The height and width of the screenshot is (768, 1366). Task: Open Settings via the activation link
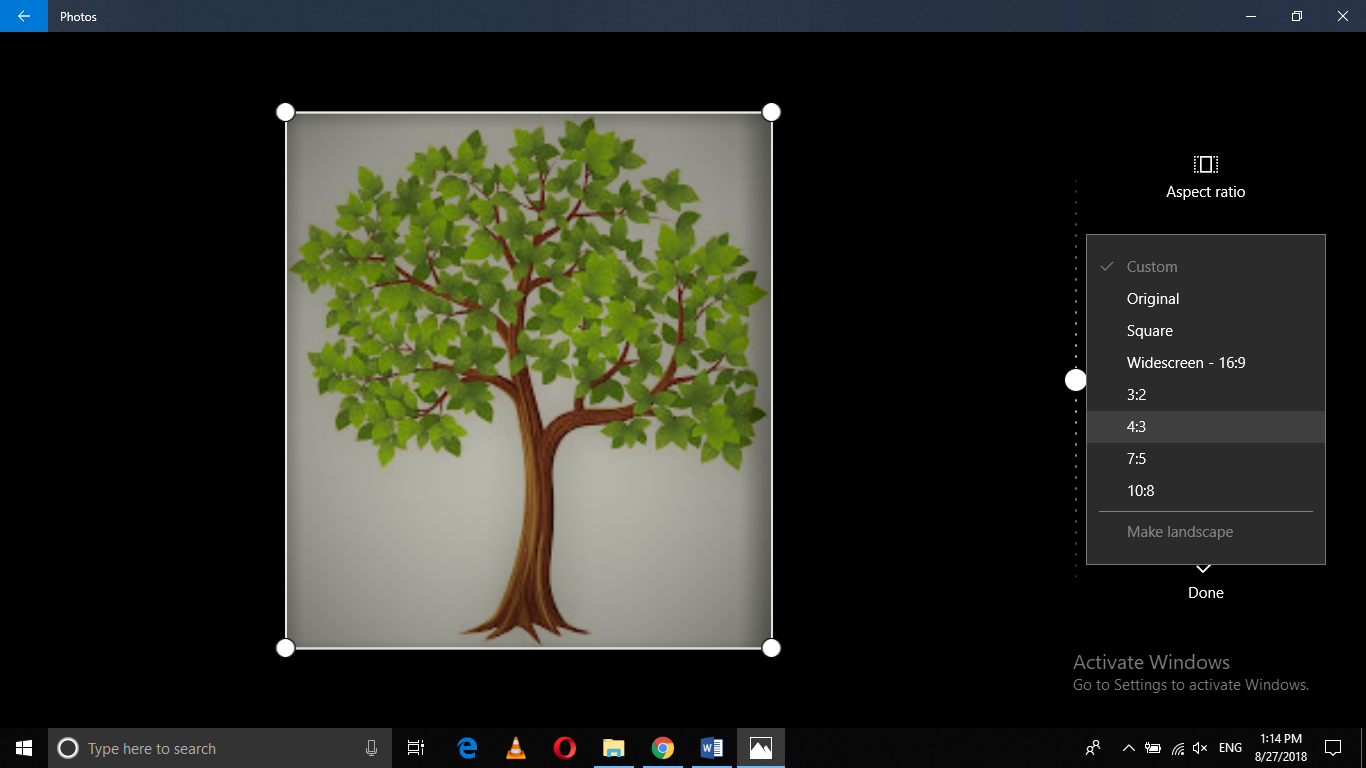pyautogui.click(x=1190, y=684)
